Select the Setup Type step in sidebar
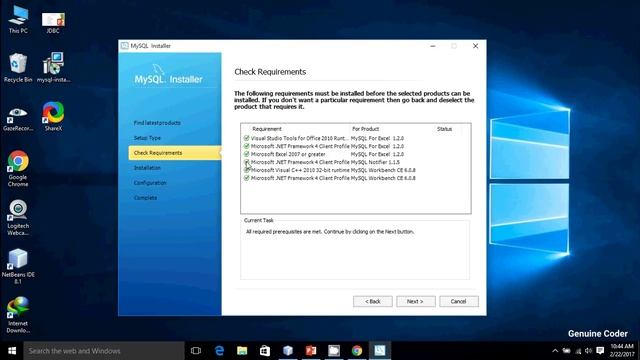Screen dimensions: 640x360 click(x=147, y=138)
